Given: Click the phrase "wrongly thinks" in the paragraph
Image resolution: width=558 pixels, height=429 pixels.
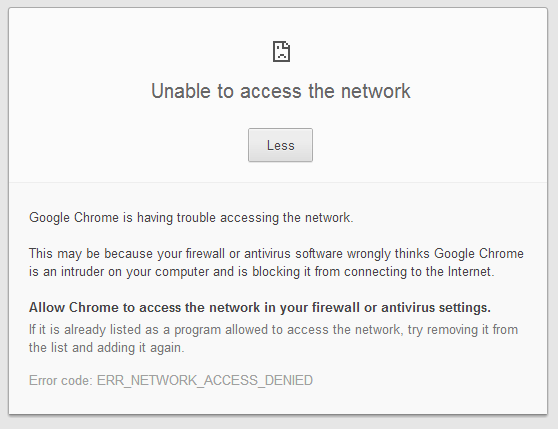Looking at the screenshot, I should [x=389, y=254].
